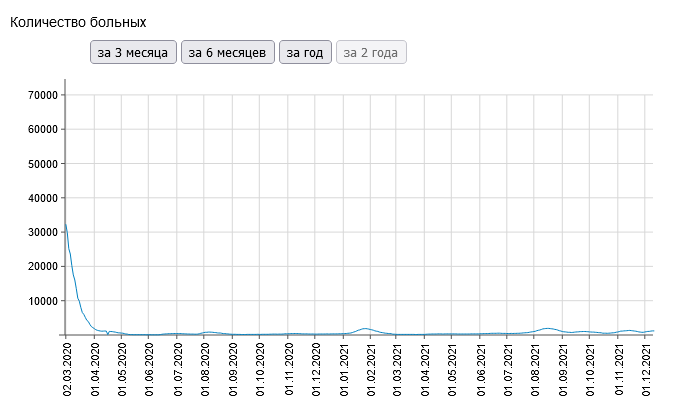Image resolution: width=686 pixels, height=419 pixels.
Task: Click the 40000 value on vertical axis
Action: click(43, 199)
